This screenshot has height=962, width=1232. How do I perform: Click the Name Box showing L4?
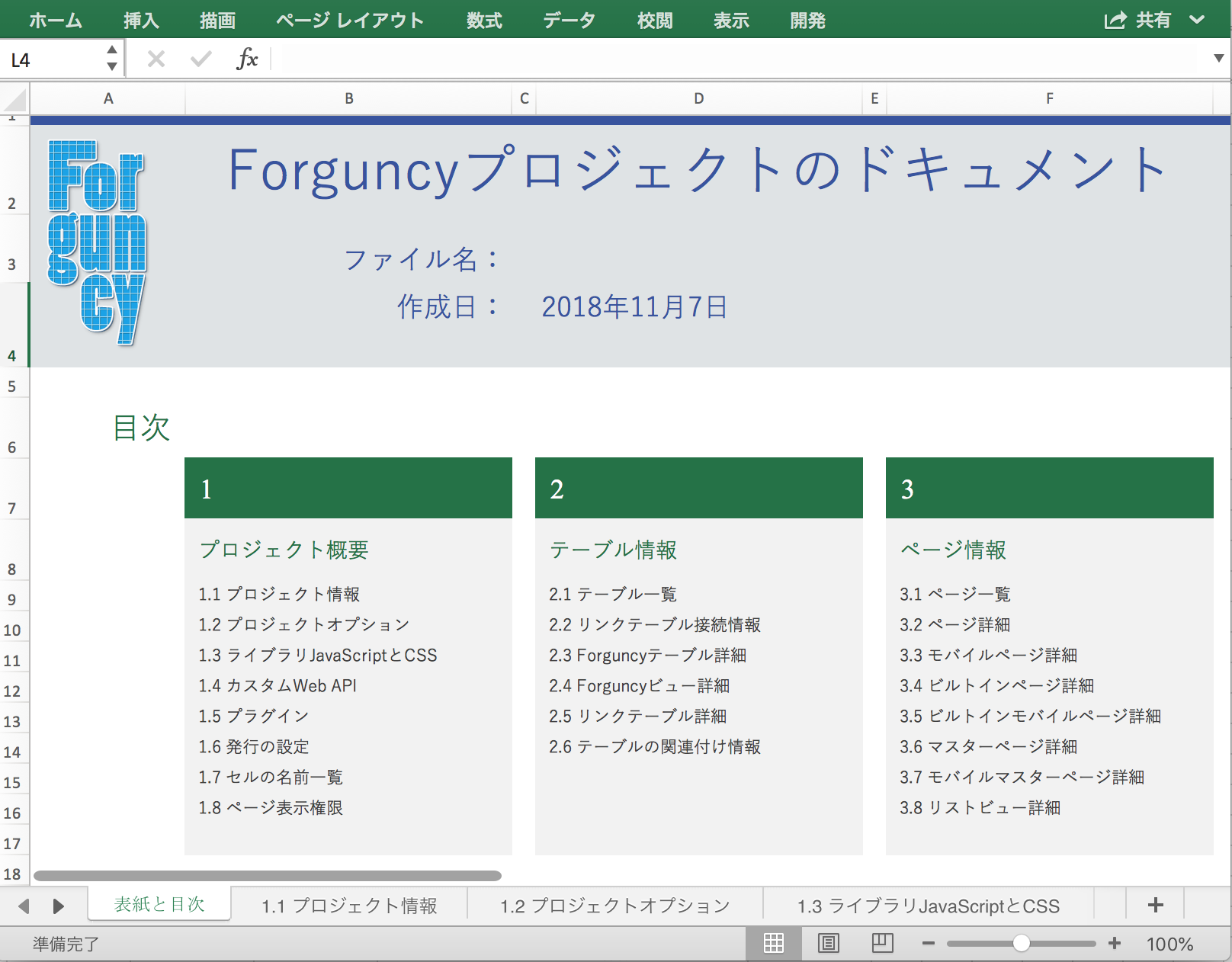[52, 60]
